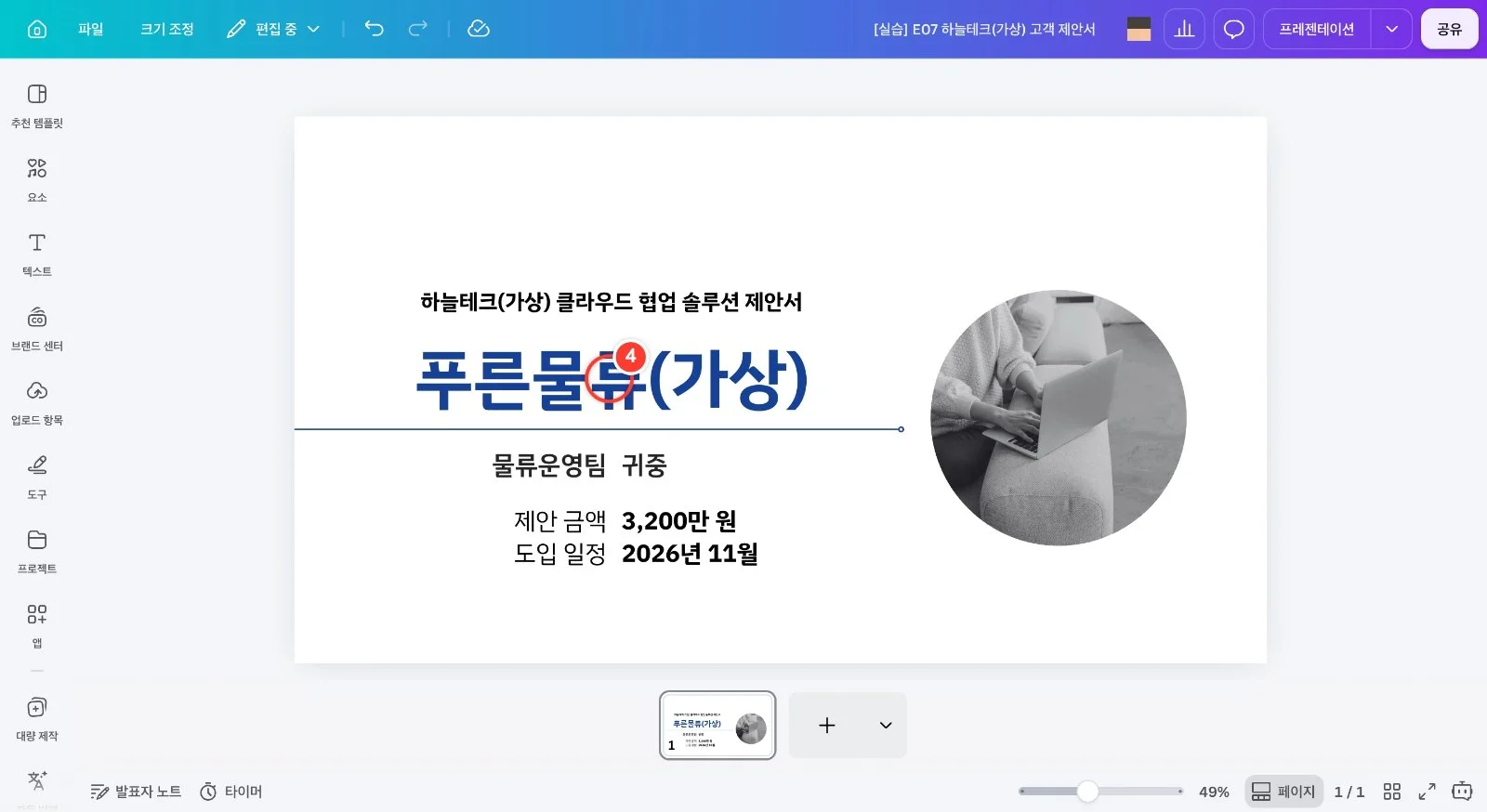Open the analytics chart icon
Viewport: 1487px width, 812px height.
pyautogui.click(x=1184, y=29)
